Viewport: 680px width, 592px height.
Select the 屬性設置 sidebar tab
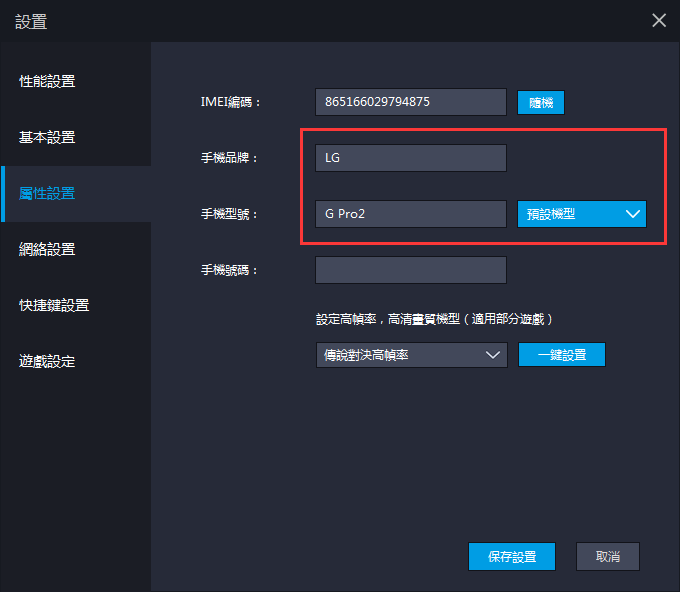(x=48, y=193)
